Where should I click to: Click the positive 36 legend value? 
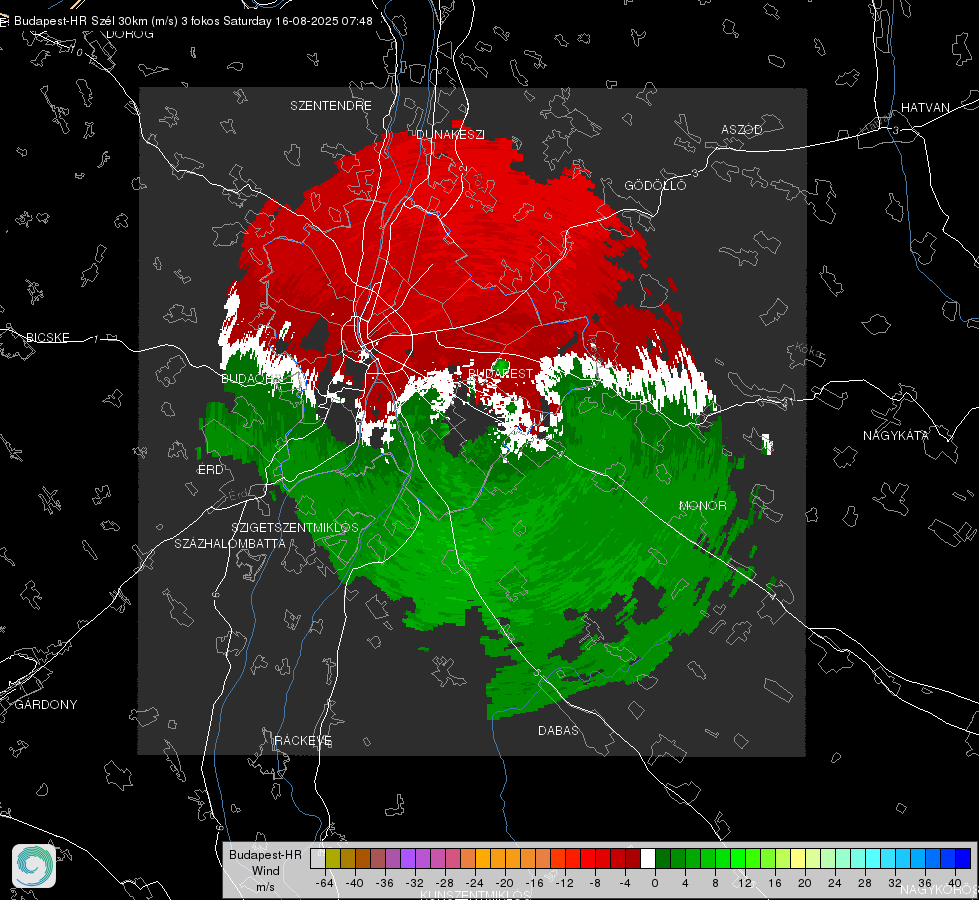click(925, 883)
